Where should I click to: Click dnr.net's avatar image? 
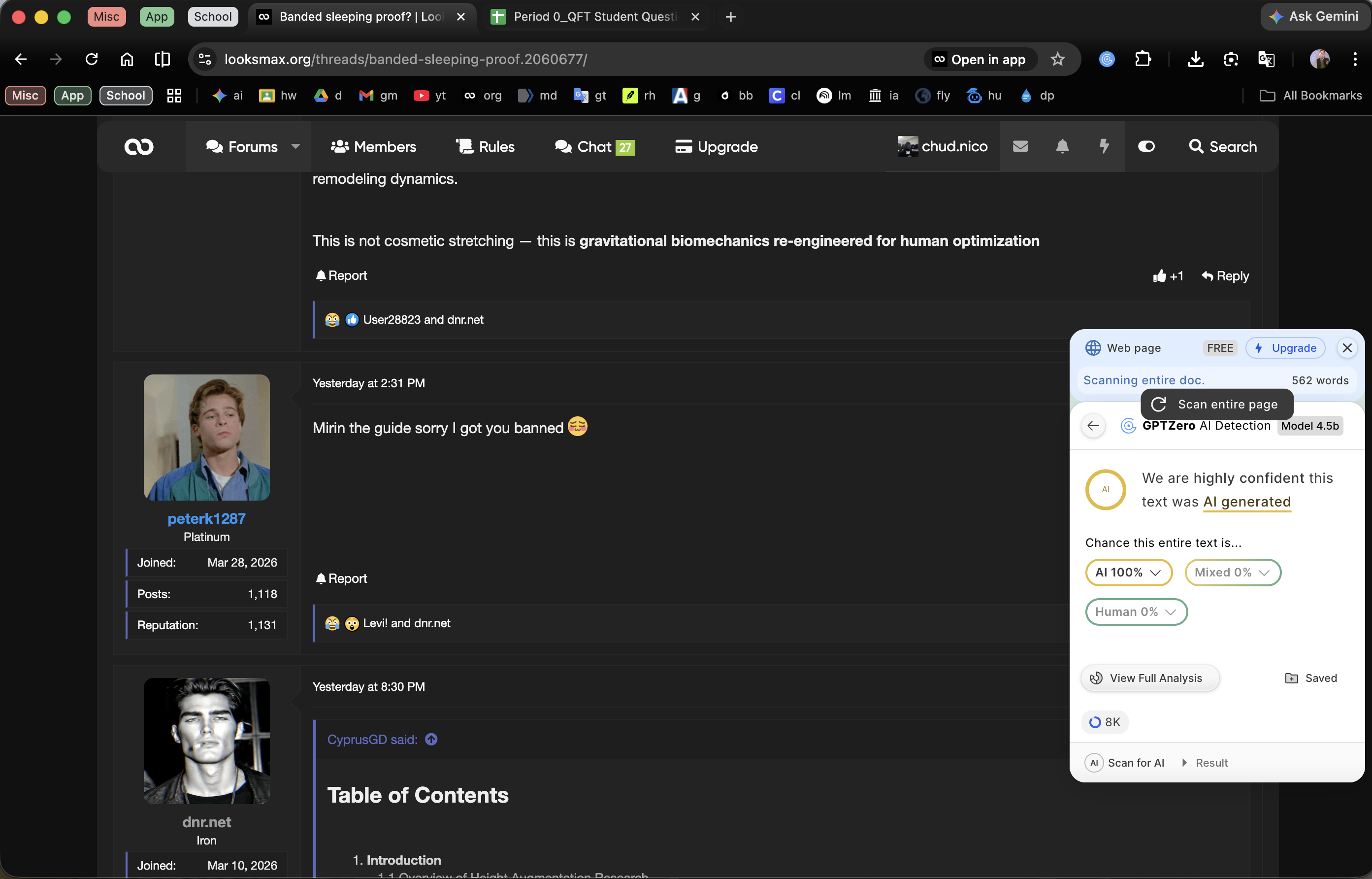tap(206, 741)
